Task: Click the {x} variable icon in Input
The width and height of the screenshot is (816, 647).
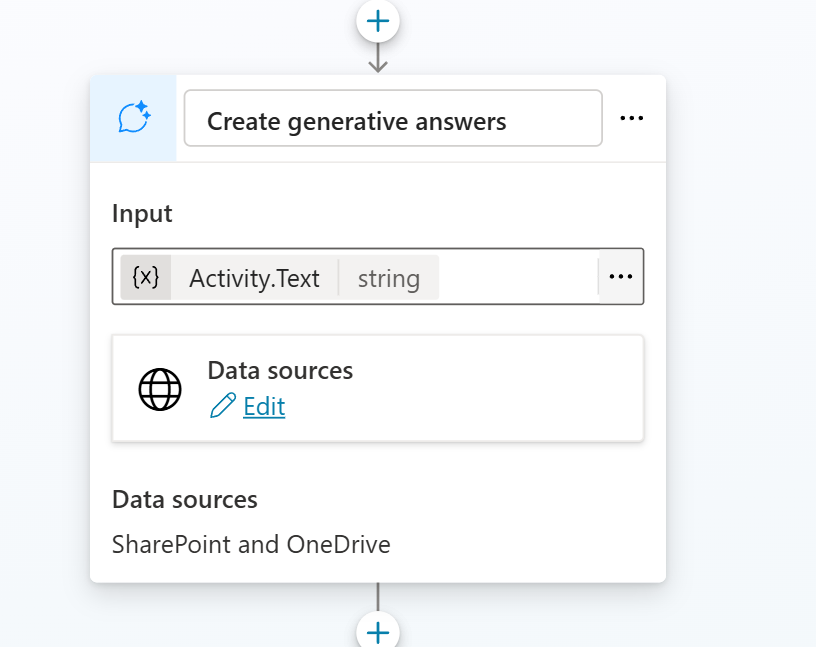Action: [146, 277]
